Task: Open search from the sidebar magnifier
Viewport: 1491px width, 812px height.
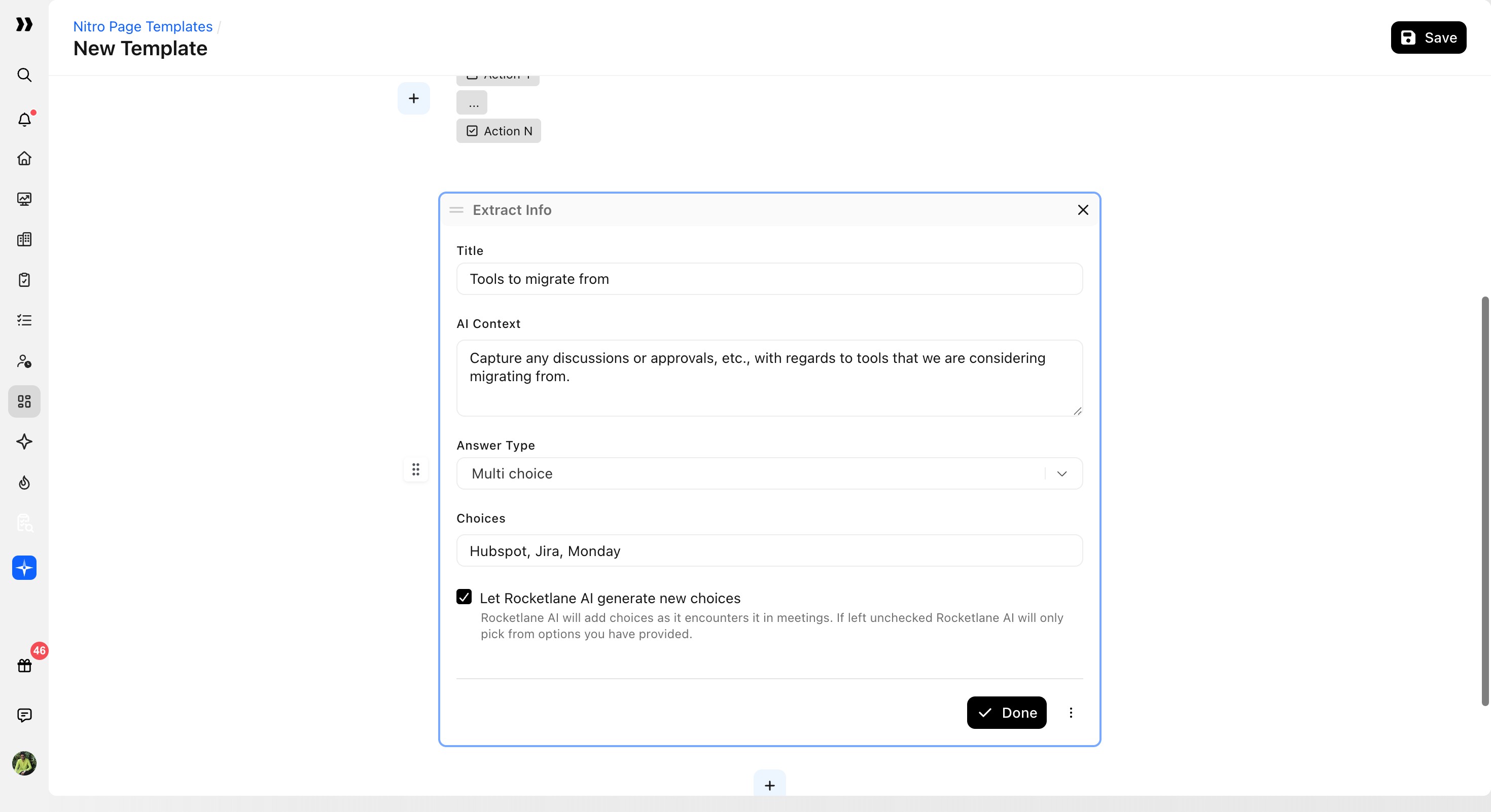Action: 24,75
